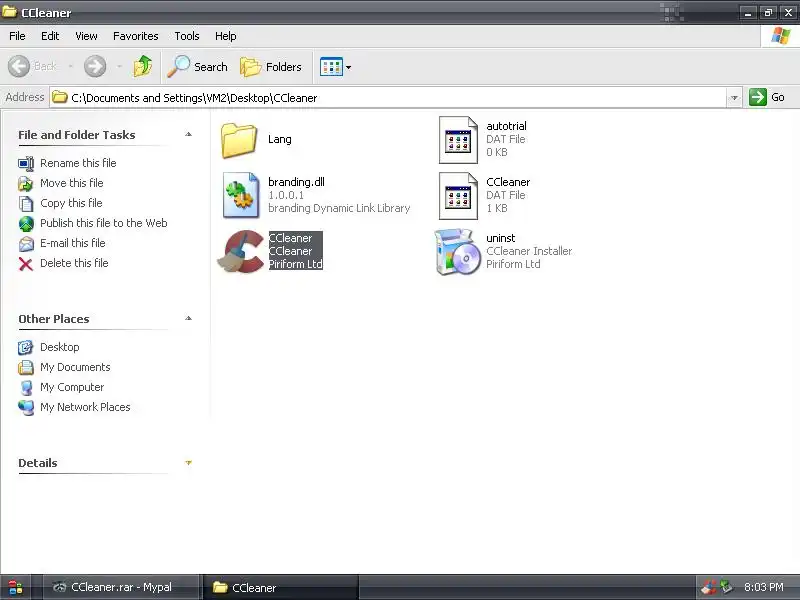Select the autotrial DAT file icon
The image size is (800, 600).
click(x=458, y=140)
